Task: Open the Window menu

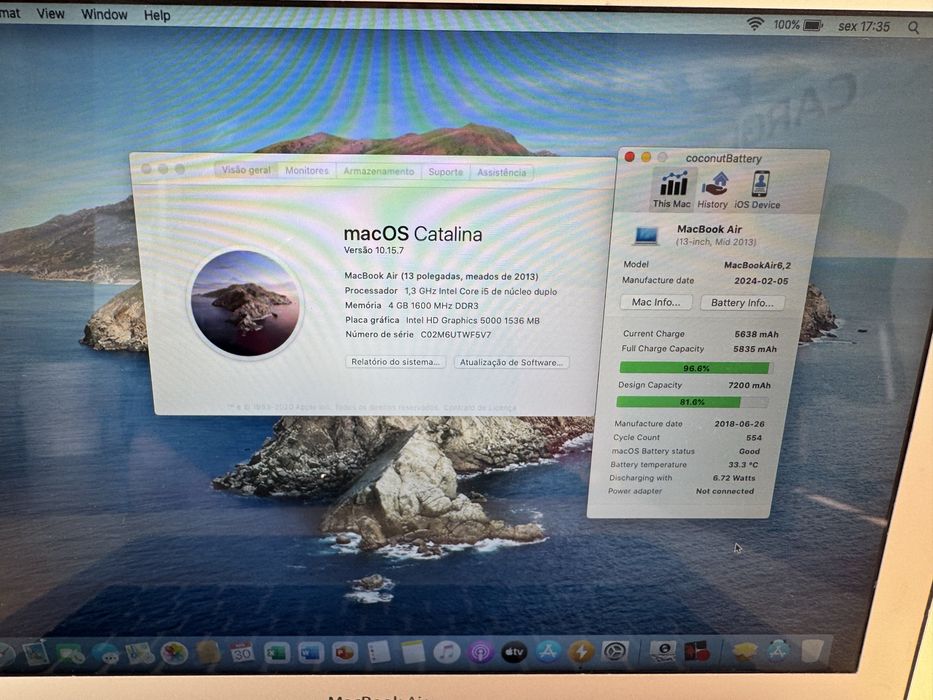Action: [104, 14]
